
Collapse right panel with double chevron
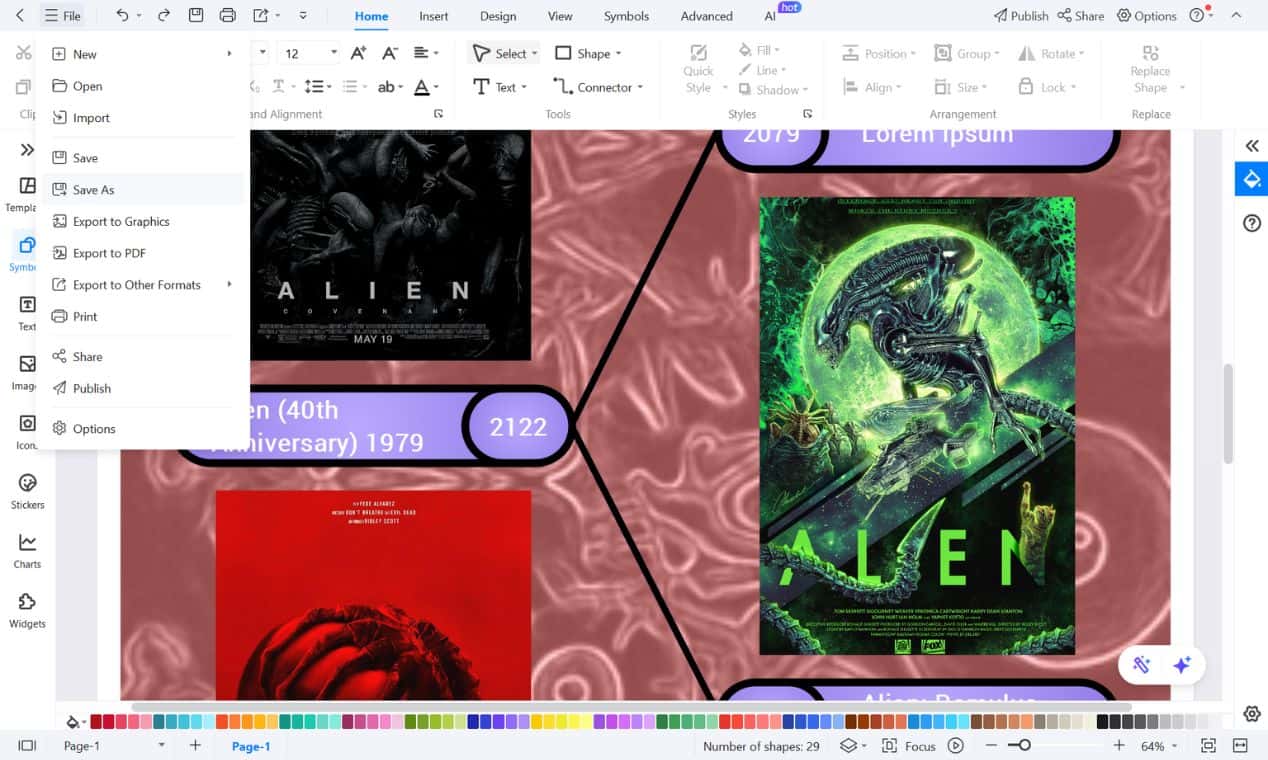point(1251,146)
